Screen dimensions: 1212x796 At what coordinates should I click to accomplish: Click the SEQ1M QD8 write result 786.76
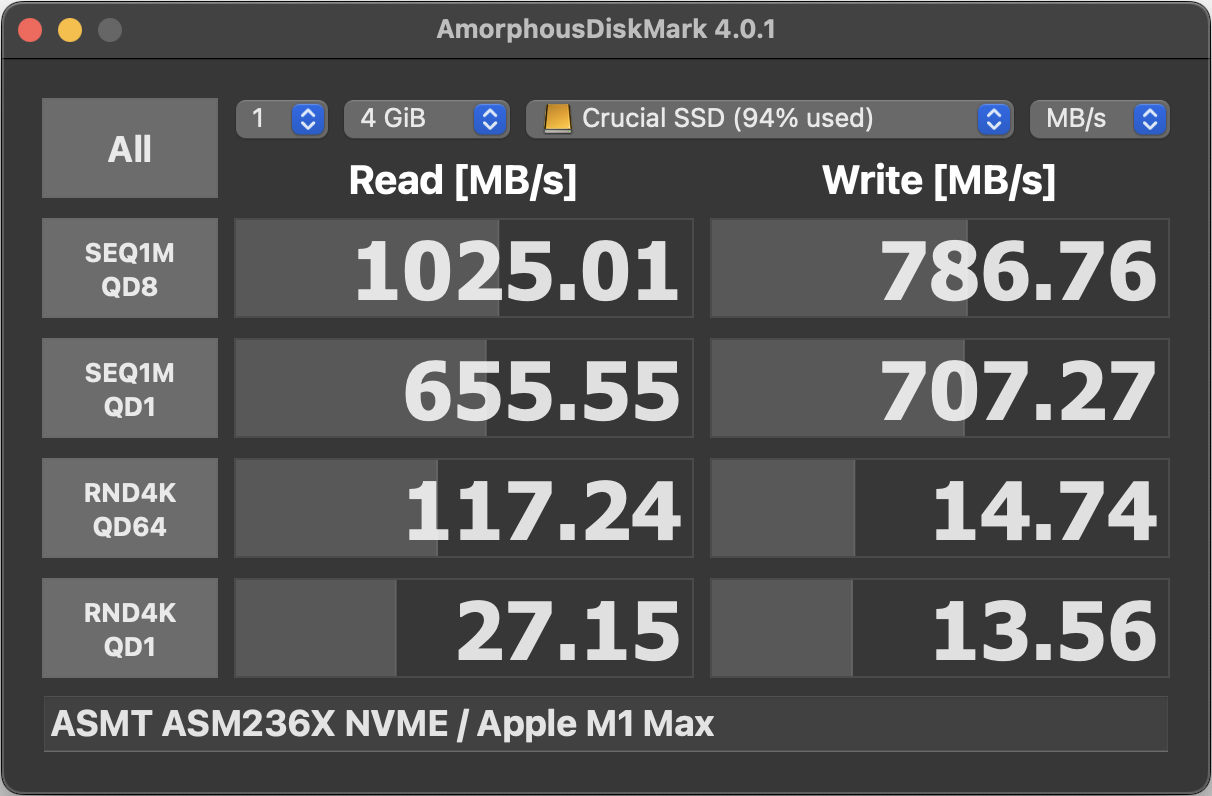click(940, 268)
